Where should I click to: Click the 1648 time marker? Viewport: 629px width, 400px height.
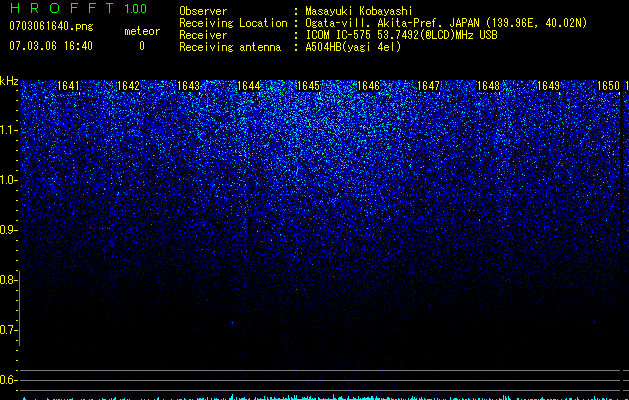point(488,86)
